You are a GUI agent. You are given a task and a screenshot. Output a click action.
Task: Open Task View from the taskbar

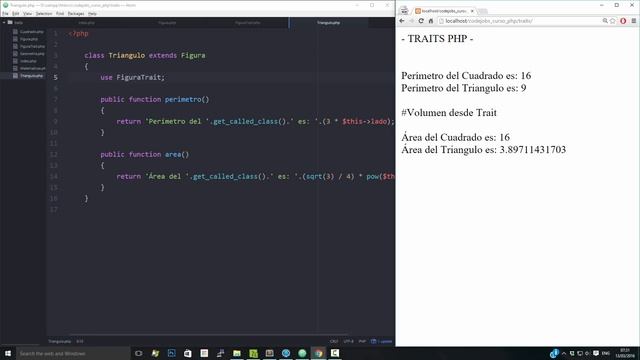tap(139, 353)
